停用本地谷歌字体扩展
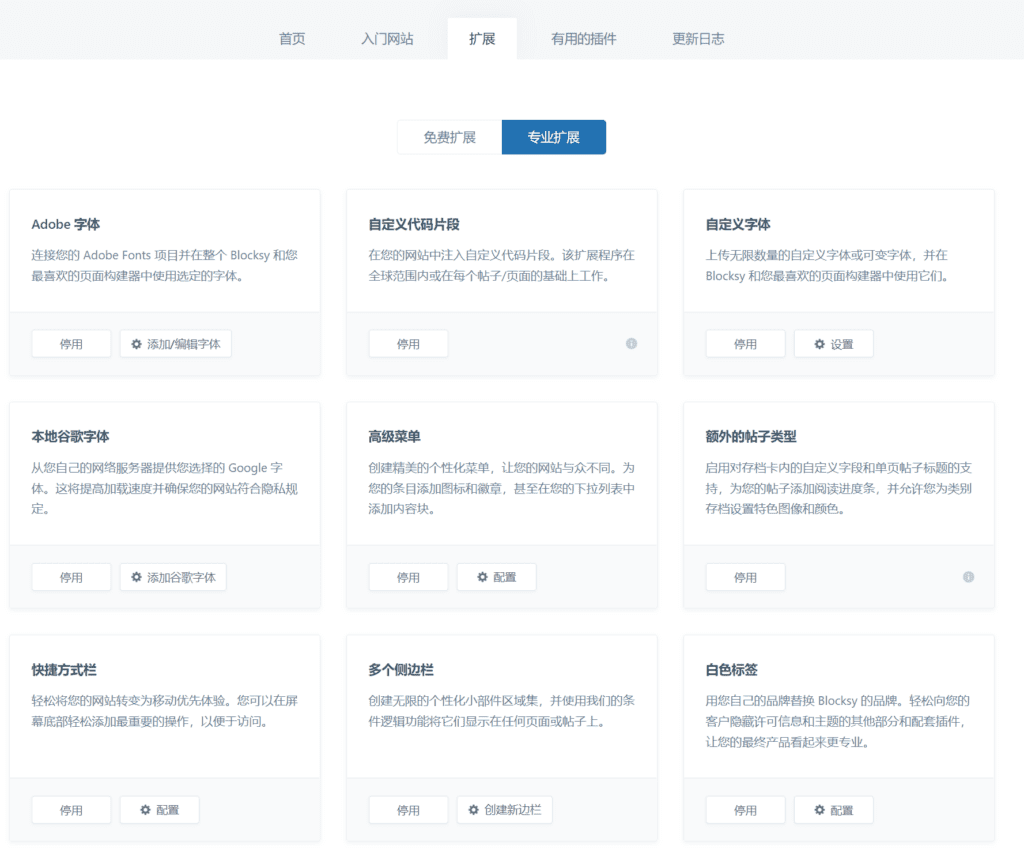 [x=71, y=577]
